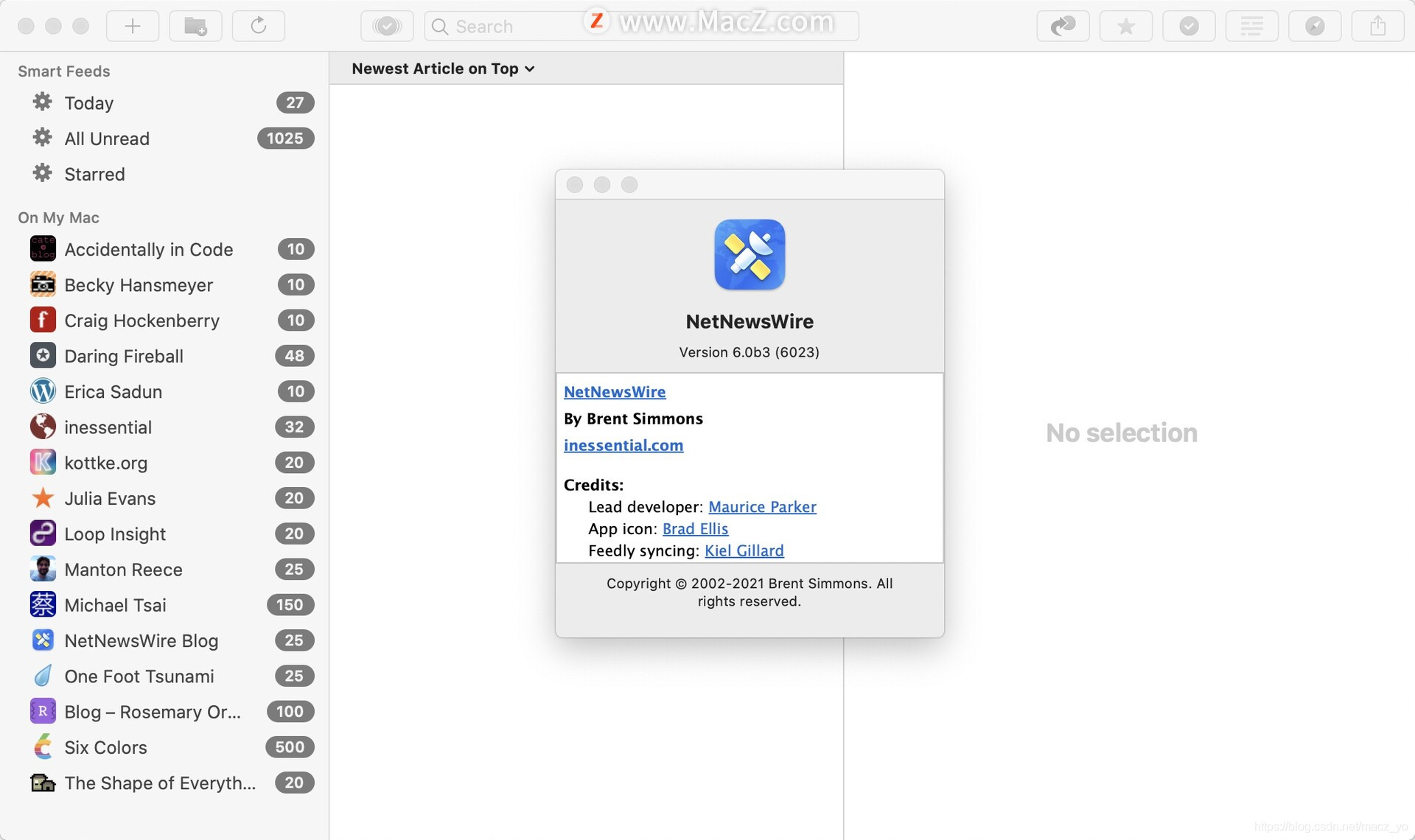The width and height of the screenshot is (1415, 840).
Task: Toggle Reader View toolbar button
Action: 1251,27
